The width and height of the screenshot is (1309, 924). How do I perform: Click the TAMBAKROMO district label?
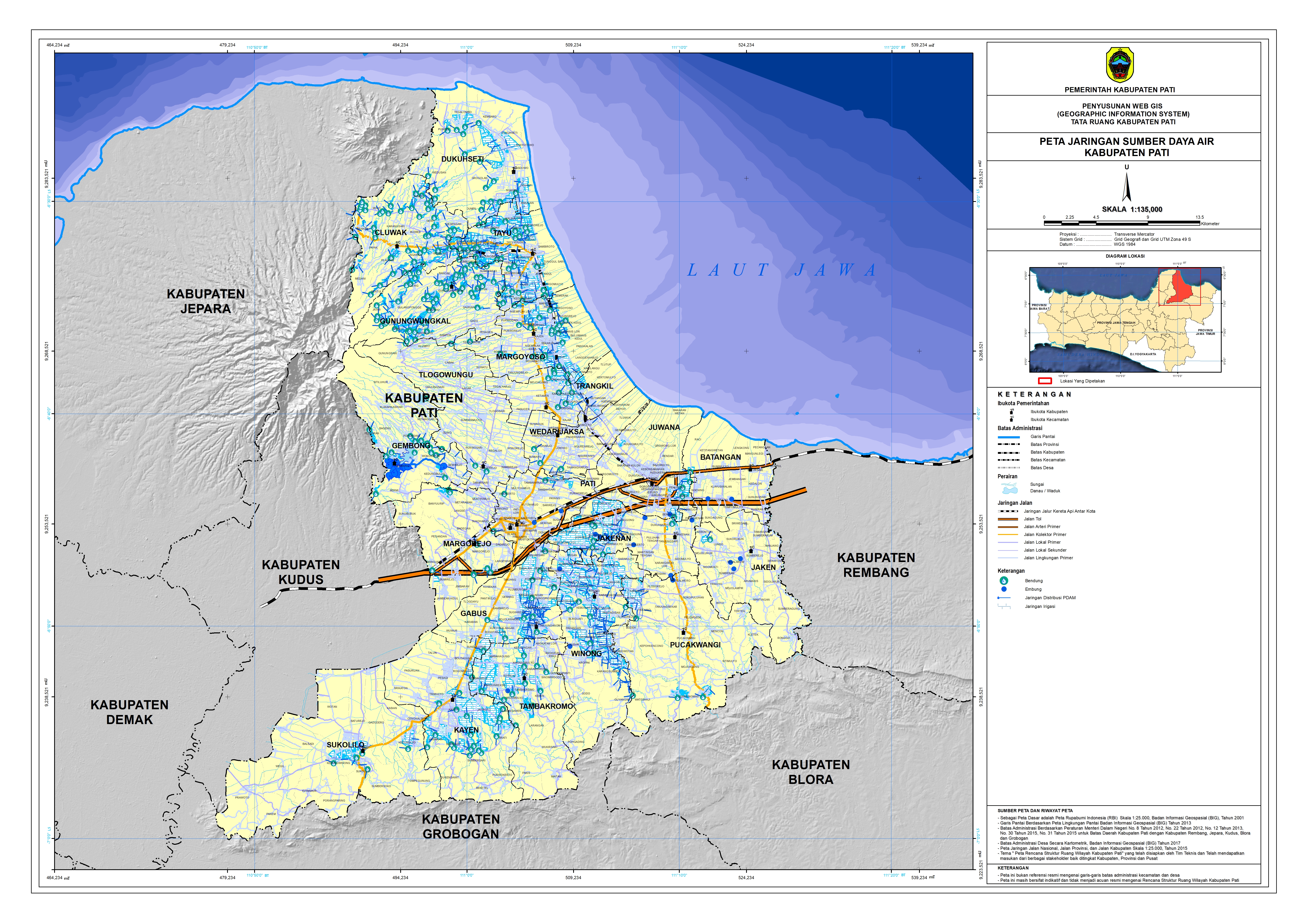(x=546, y=706)
